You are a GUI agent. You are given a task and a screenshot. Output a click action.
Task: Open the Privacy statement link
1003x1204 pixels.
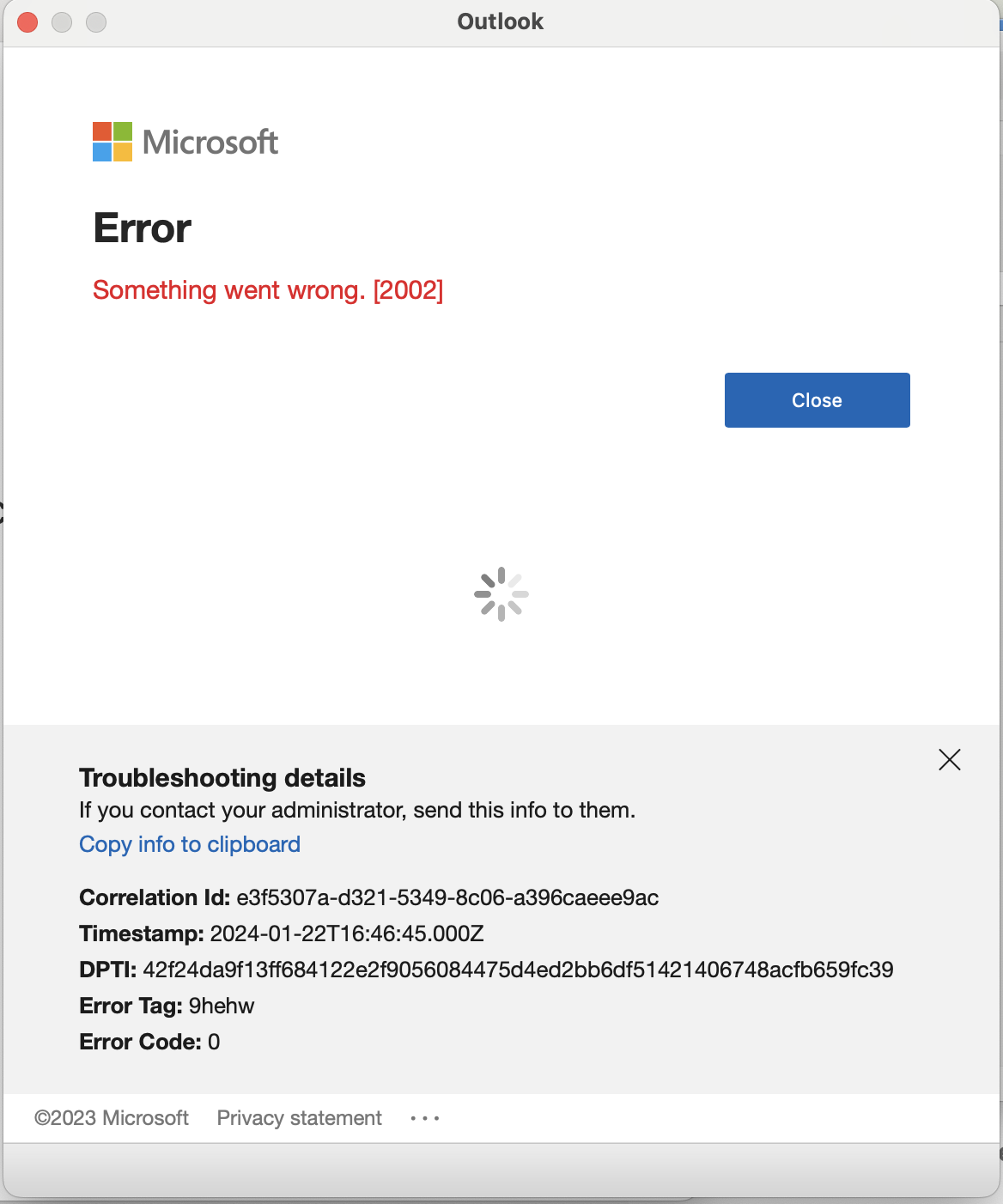pos(299,1117)
